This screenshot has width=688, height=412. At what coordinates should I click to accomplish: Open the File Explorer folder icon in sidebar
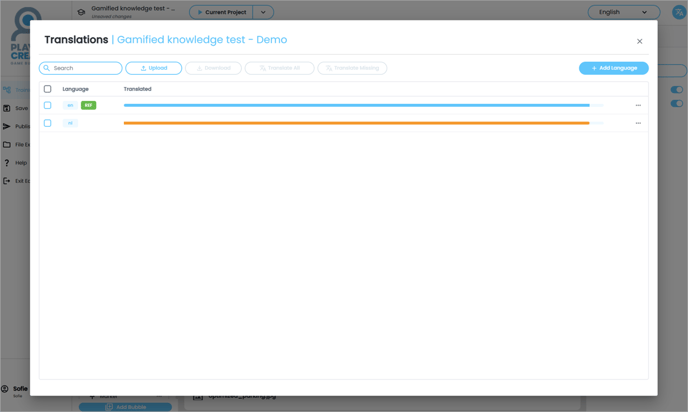(x=7, y=144)
